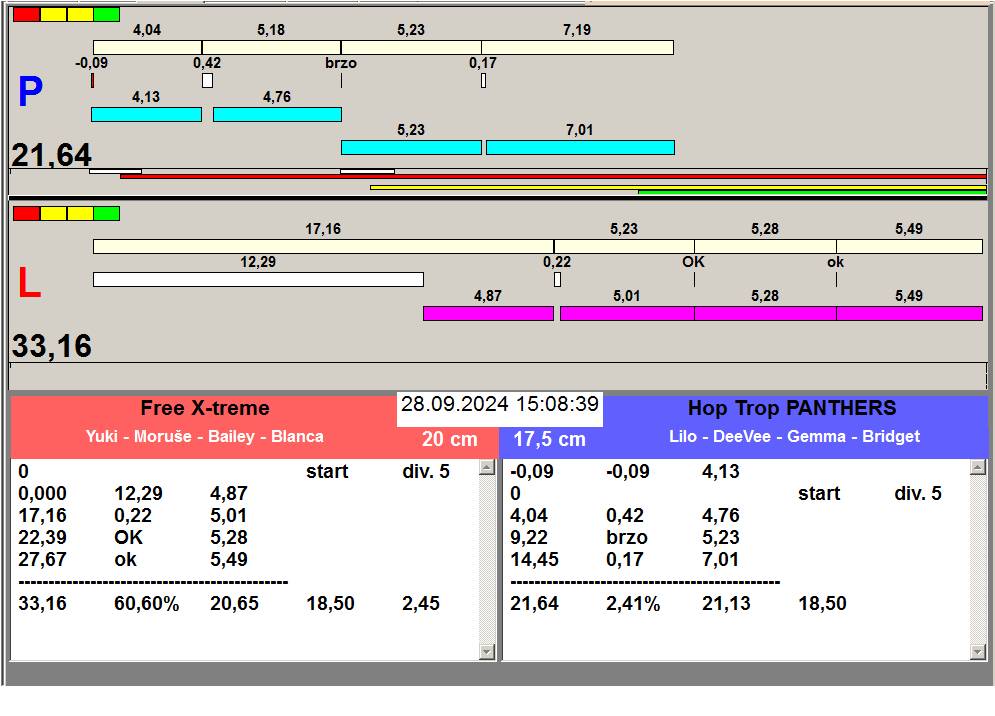Click the large 33,16 total time for lane L

[x=52, y=347]
